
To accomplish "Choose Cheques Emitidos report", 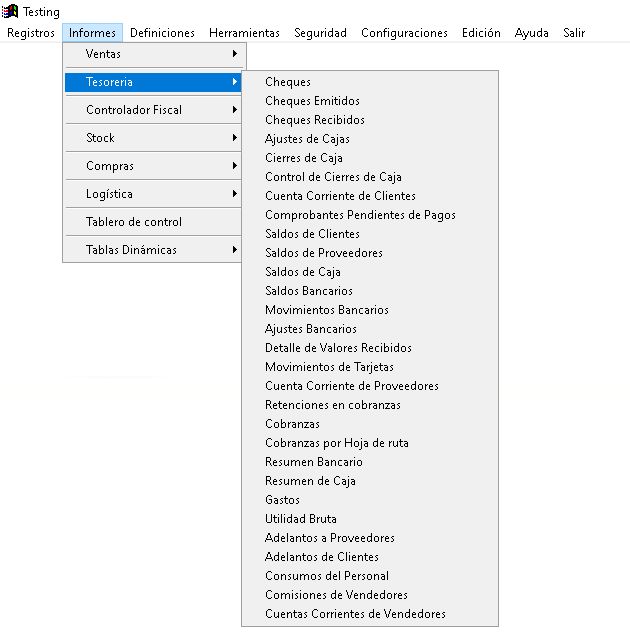I will point(312,101).
